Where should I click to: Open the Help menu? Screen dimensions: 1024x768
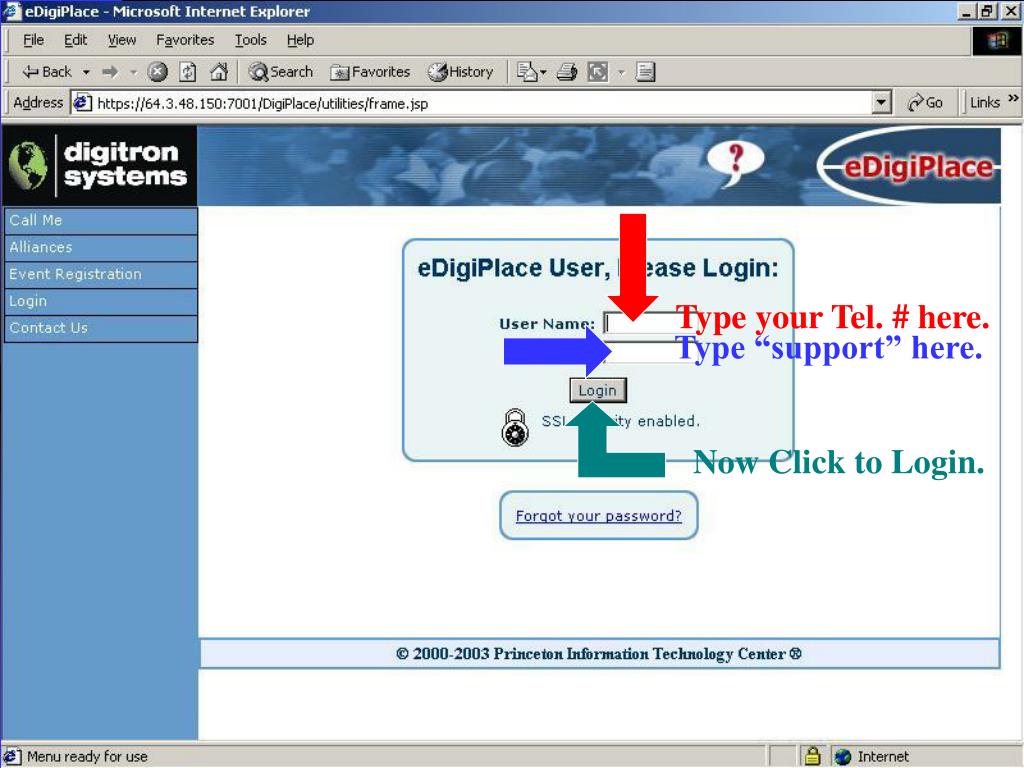pos(300,40)
